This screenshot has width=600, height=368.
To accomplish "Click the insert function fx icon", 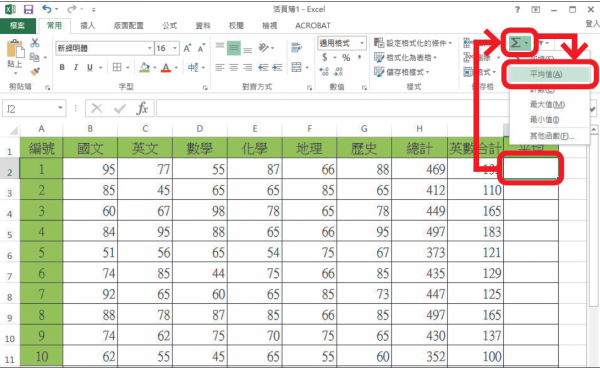I will (x=142, y=109).
